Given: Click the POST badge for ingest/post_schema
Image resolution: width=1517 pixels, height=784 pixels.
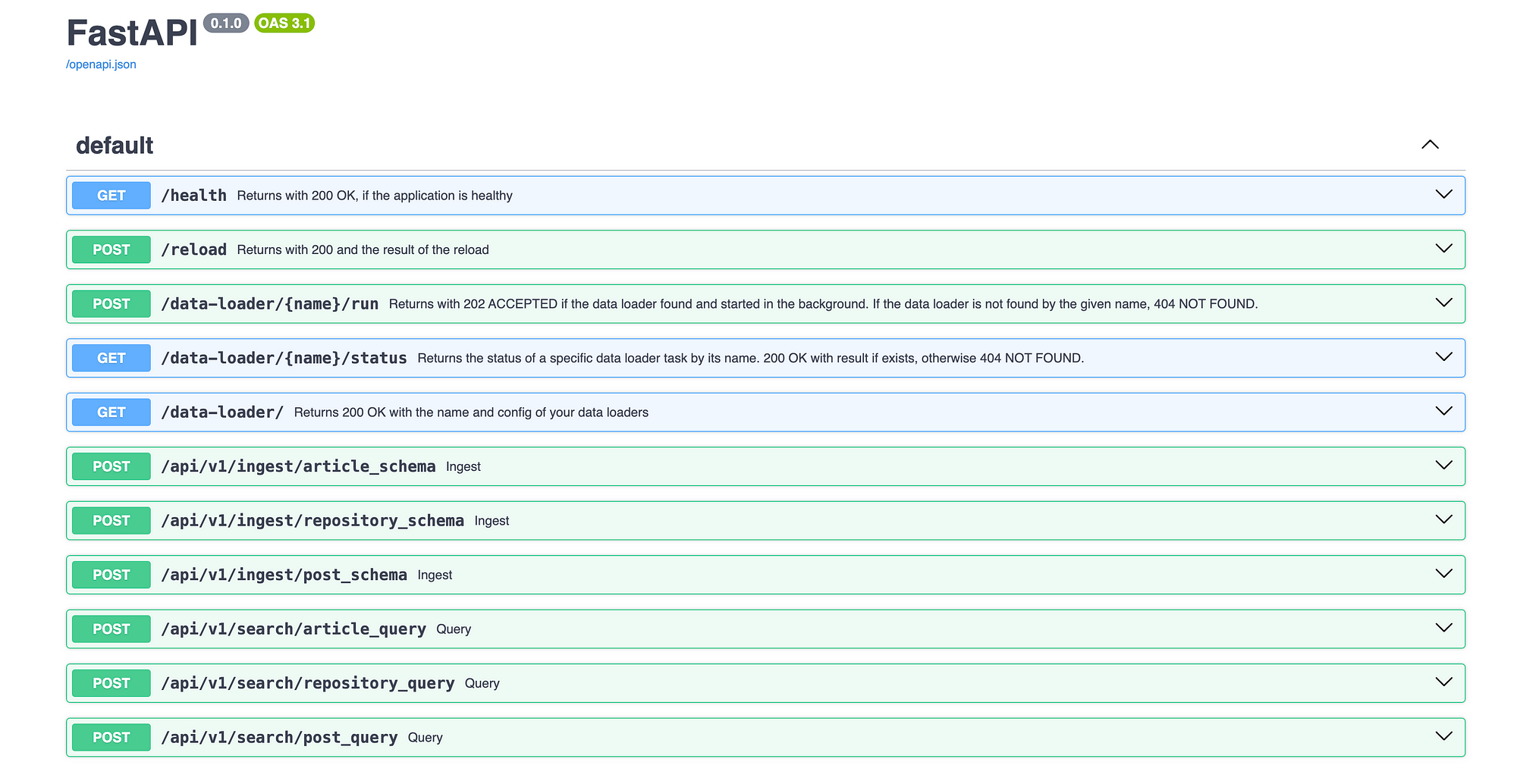Looking at the screenshot, I should click(111, 575).
